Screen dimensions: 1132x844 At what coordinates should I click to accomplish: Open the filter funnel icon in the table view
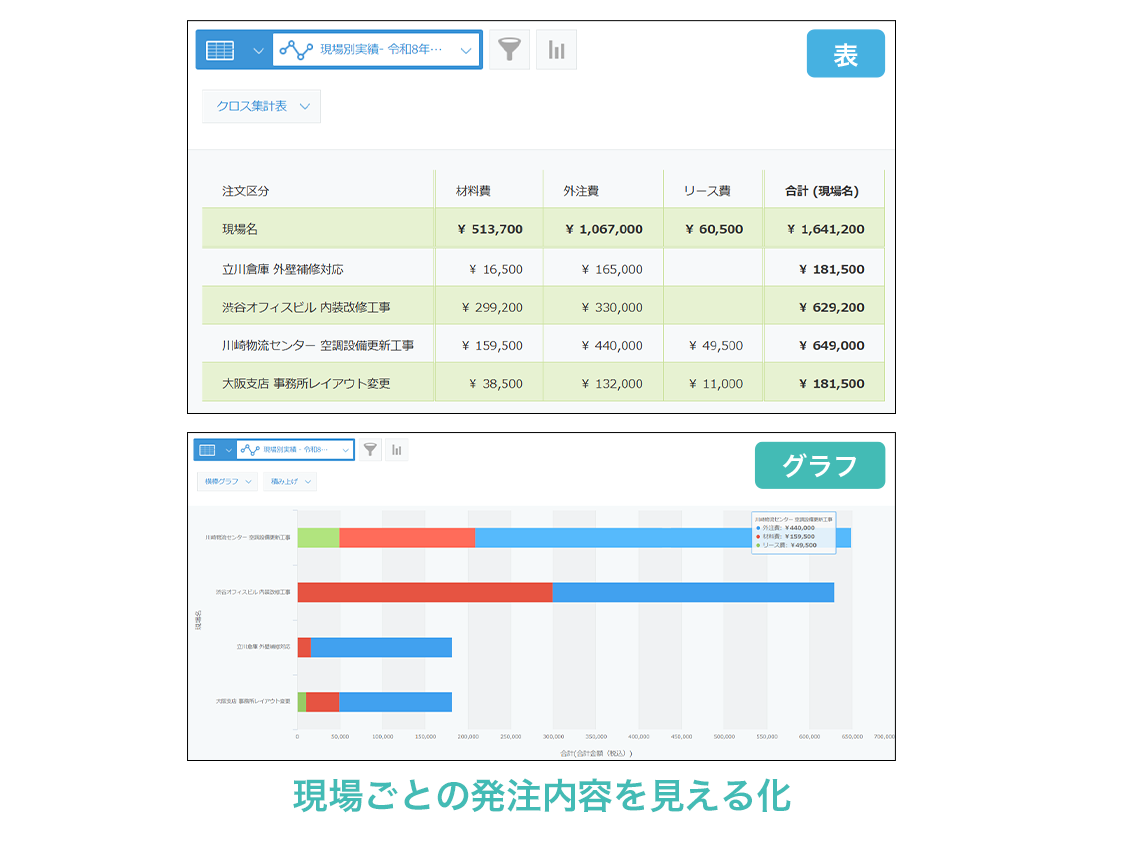pyautogui.click(x=510, y=49)
